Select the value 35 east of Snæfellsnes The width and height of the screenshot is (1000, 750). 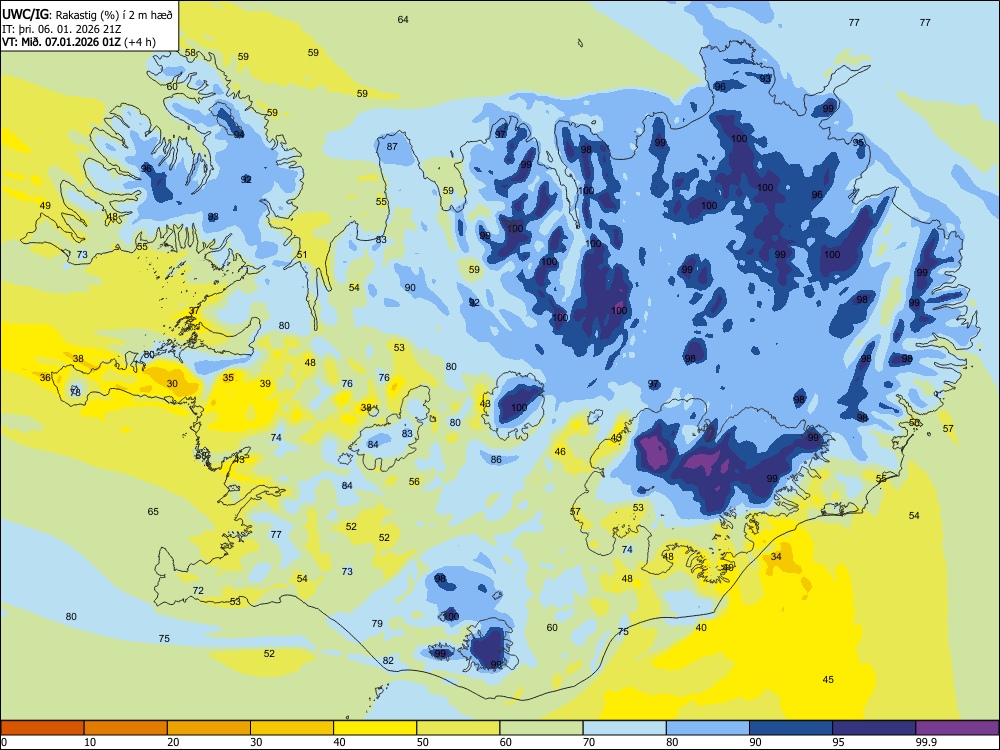[228, 378]
